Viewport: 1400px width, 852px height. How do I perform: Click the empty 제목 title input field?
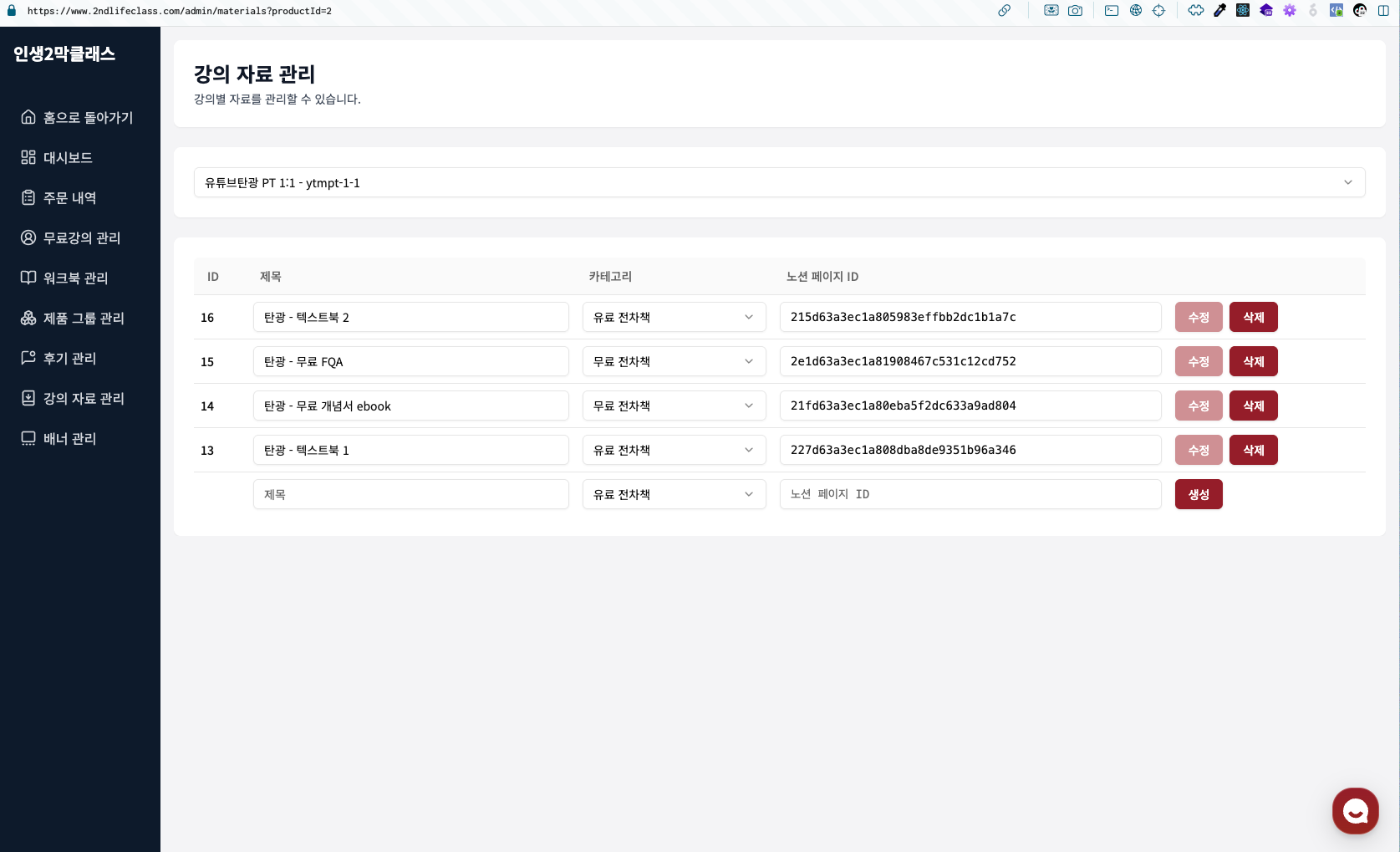click(410, 494)
